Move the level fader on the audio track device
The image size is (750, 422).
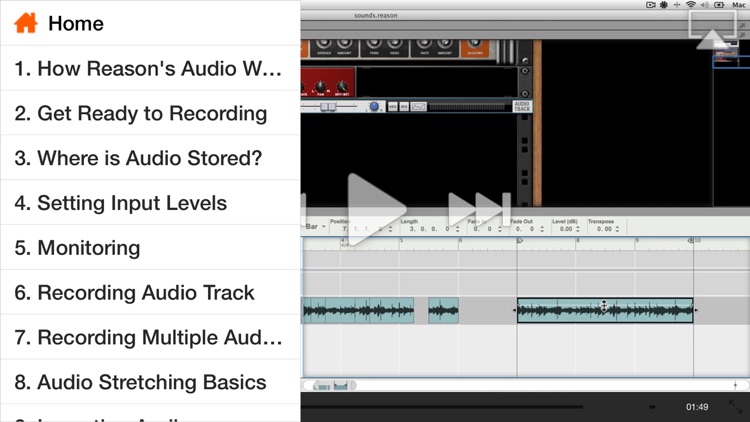(x=328, y=107)
